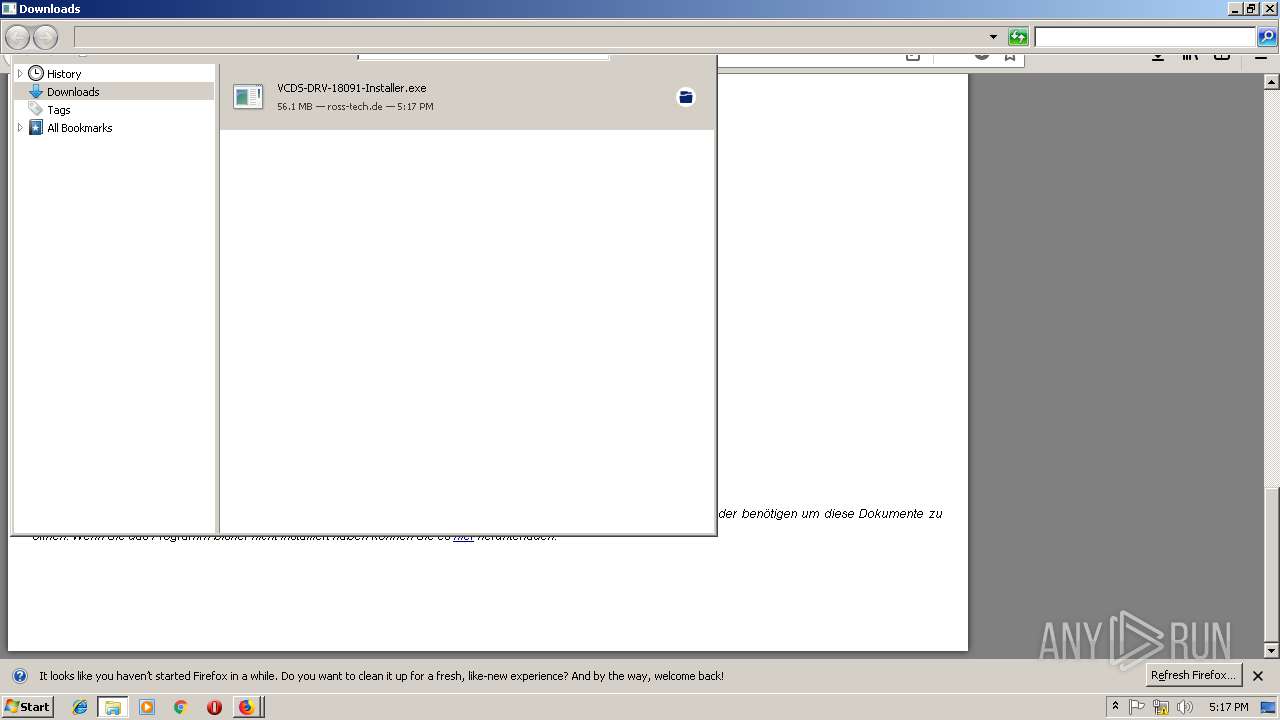Image resolution: width=1280 pixels, height=720 pixels.
Task: Click the forward navigation arrow button
Action: (46, 38)
